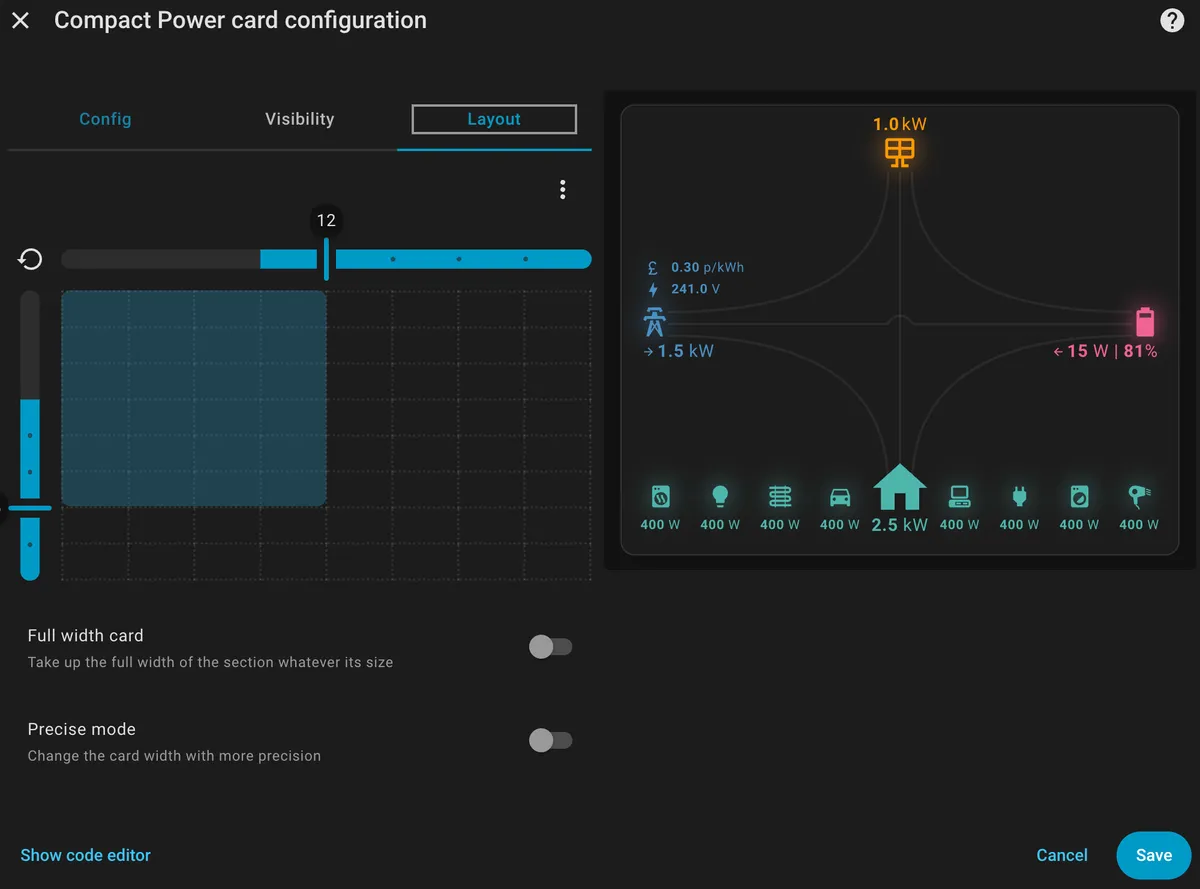Reset grid size with the reset icon
Image resolution: width=1200 pixels, height=889 pixels.
point(31,260)
